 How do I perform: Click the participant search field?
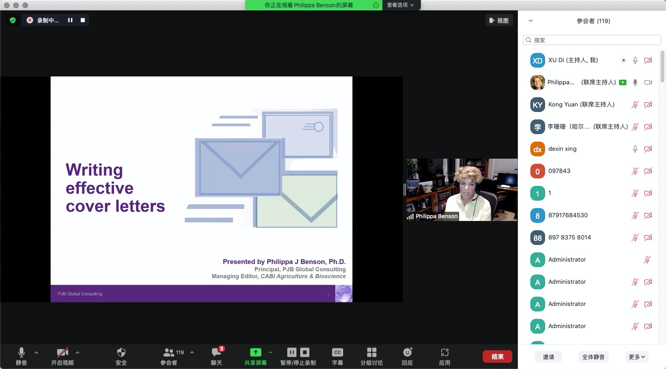(x=592, y=40)
